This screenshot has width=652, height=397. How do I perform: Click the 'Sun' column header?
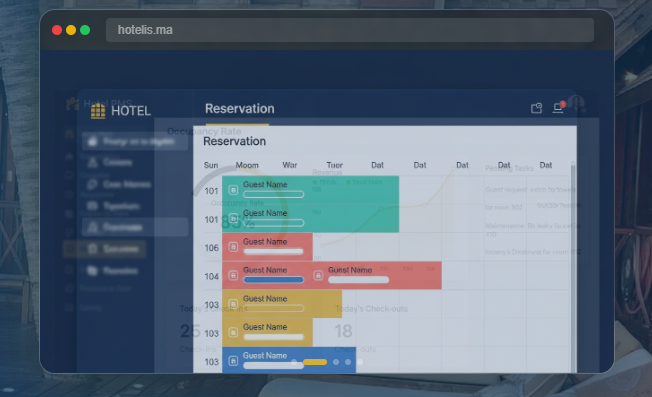click(x=211, y=165)
